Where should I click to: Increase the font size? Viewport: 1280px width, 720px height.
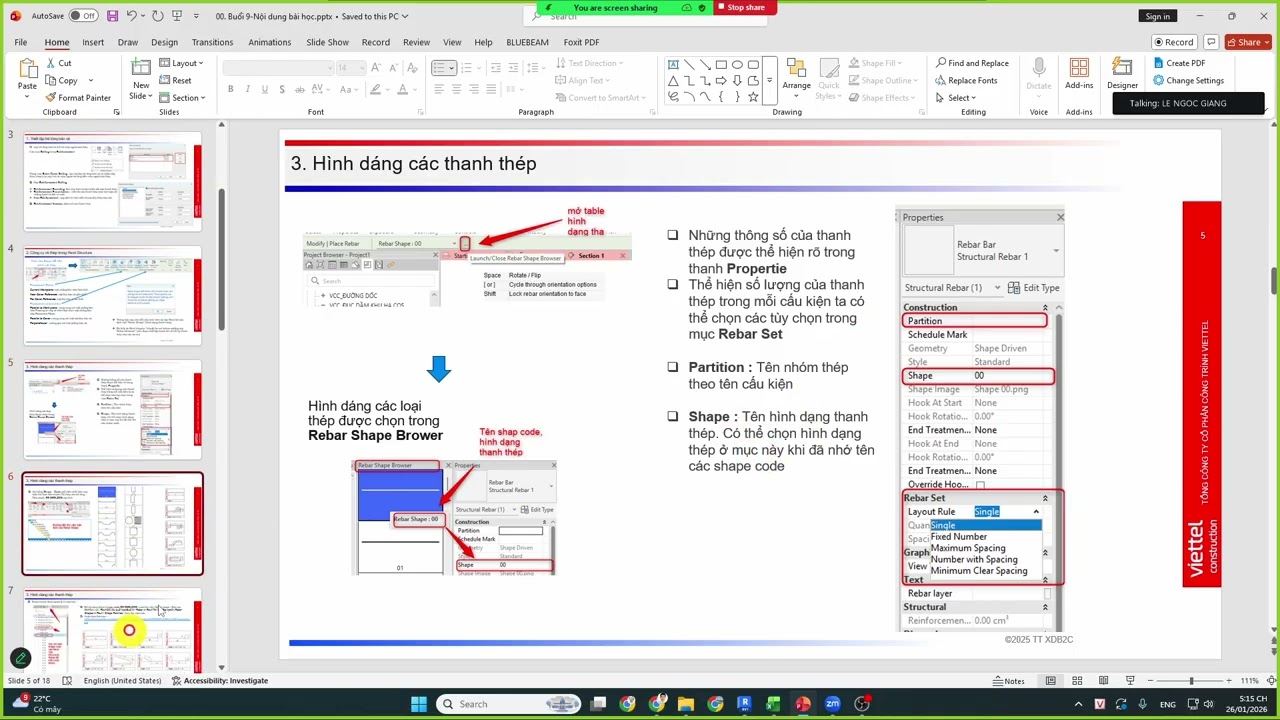pyautogui.click(x=379, y=67)
